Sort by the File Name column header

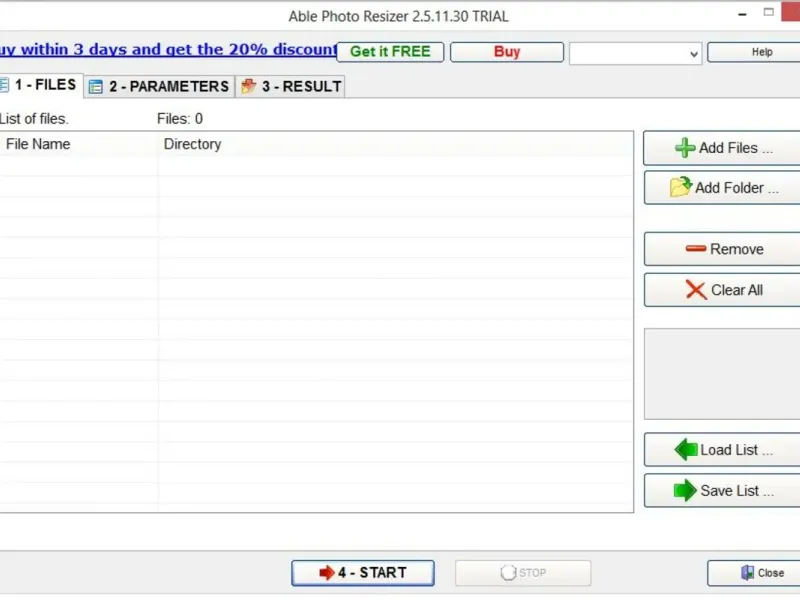pyautogui.click(x=79, y=144)
